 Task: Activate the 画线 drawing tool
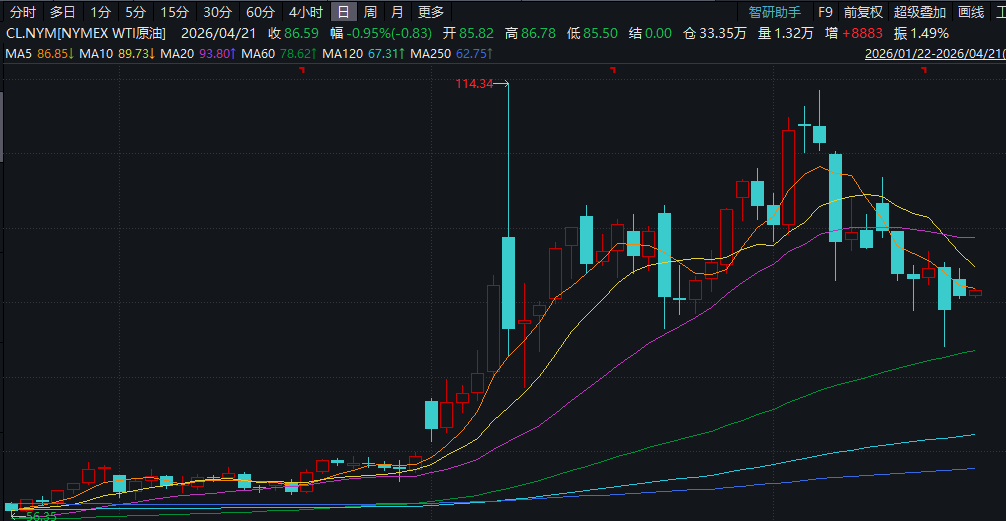pos(971,12)
